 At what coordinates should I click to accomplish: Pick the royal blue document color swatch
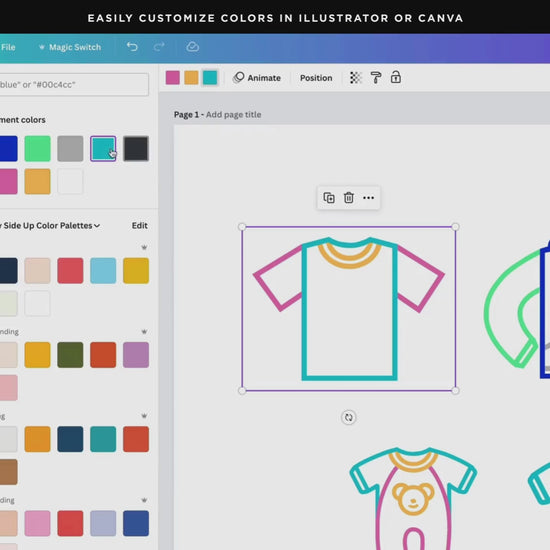(x=8, y=149)
